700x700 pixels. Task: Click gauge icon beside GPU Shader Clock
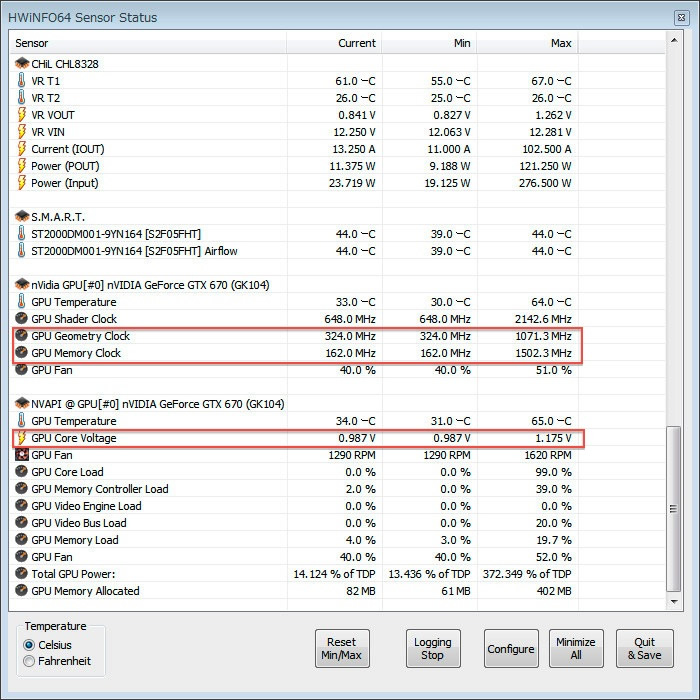point(21,318)
